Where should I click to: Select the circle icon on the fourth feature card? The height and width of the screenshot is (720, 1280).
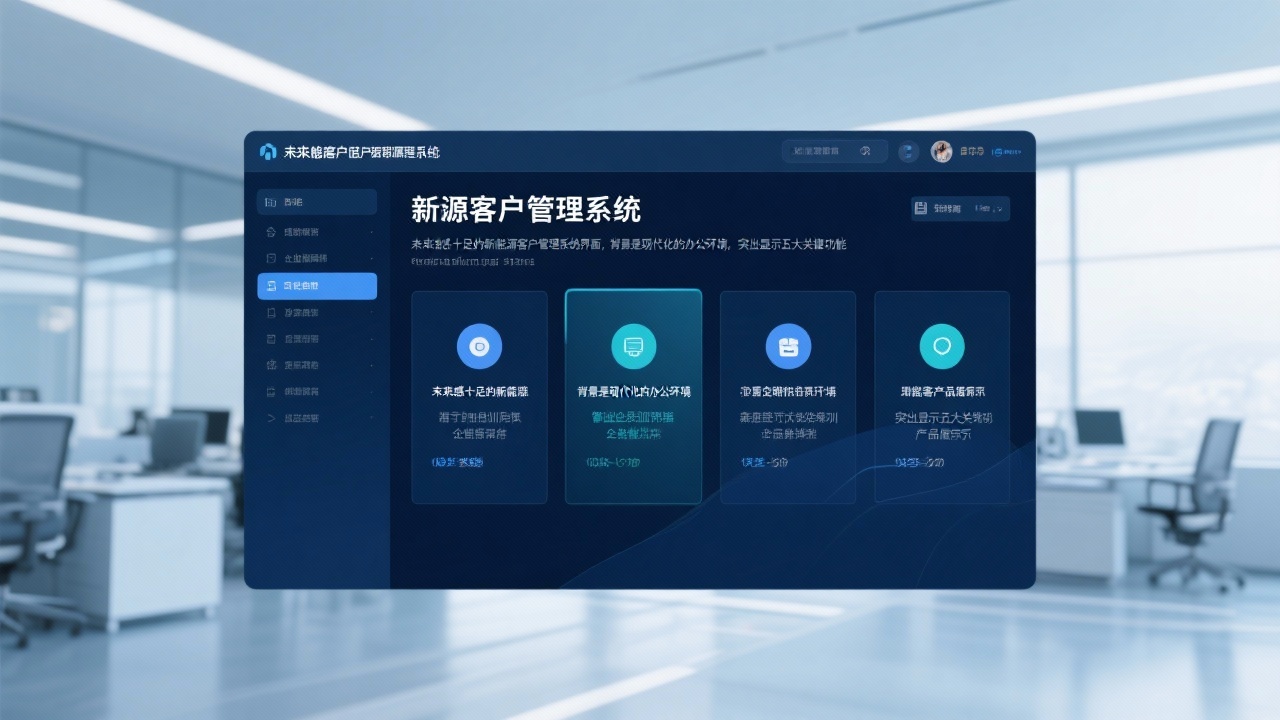tap(941, 346)
